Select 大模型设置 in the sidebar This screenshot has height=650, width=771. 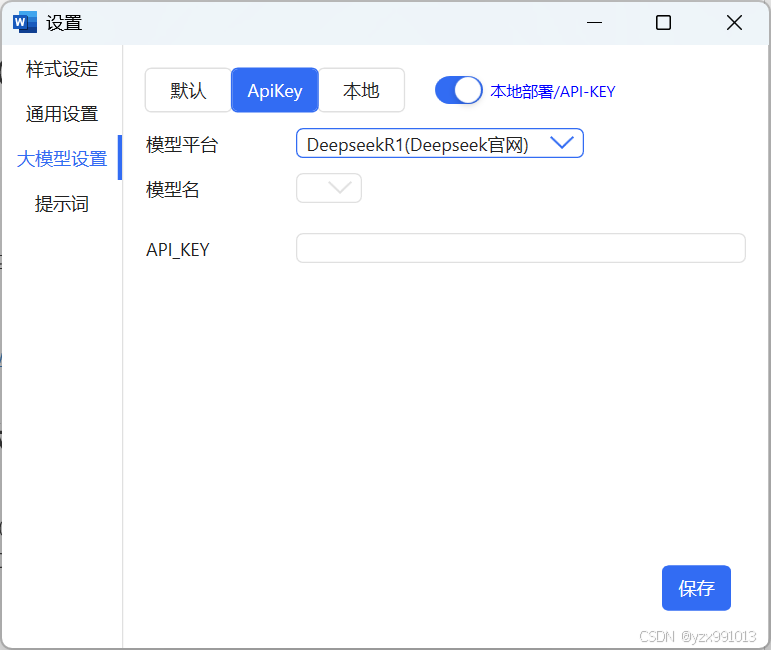tap(62, 158)
